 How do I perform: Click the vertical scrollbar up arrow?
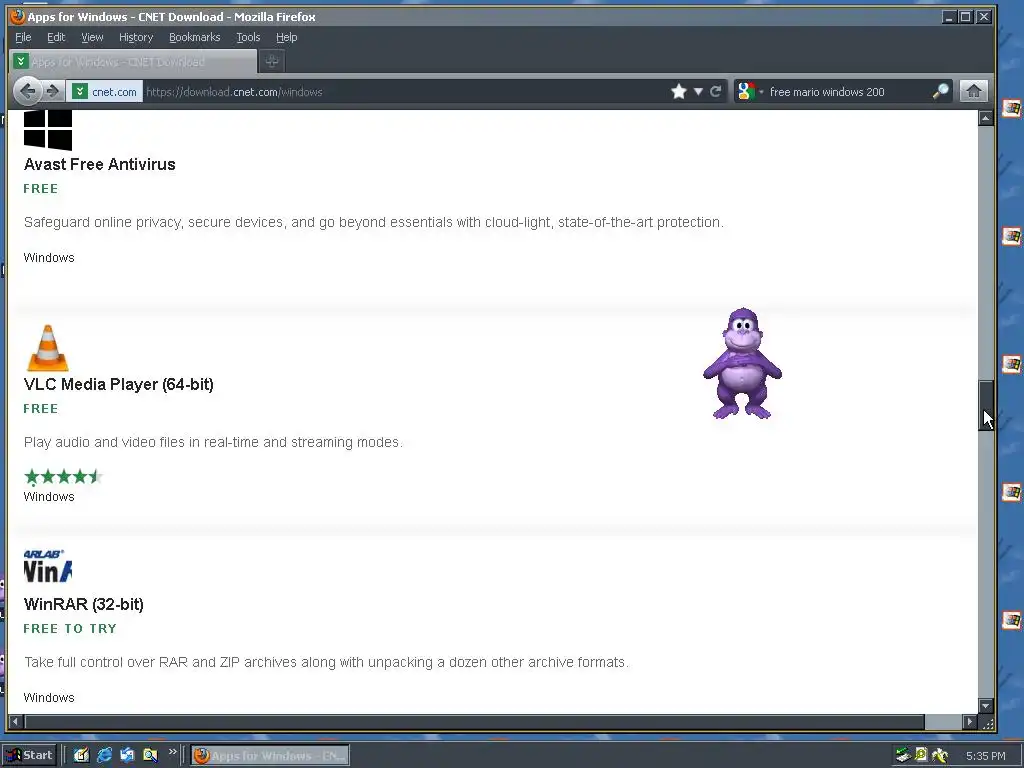[986, 118]
